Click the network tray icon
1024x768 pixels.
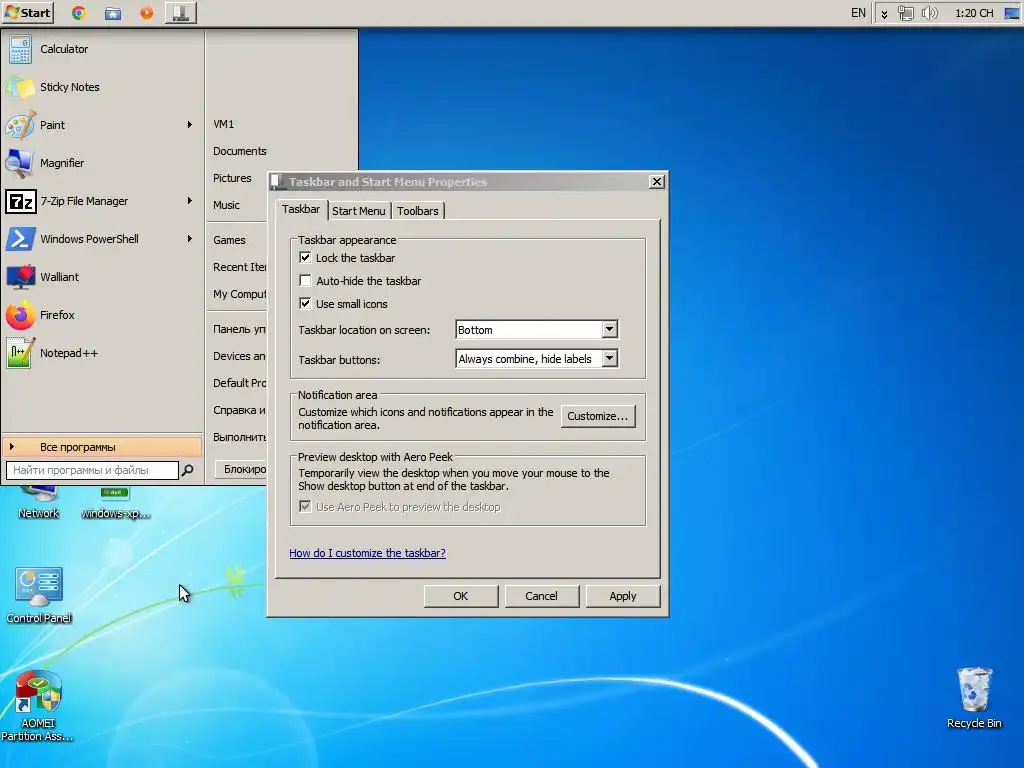coord(906,13)
